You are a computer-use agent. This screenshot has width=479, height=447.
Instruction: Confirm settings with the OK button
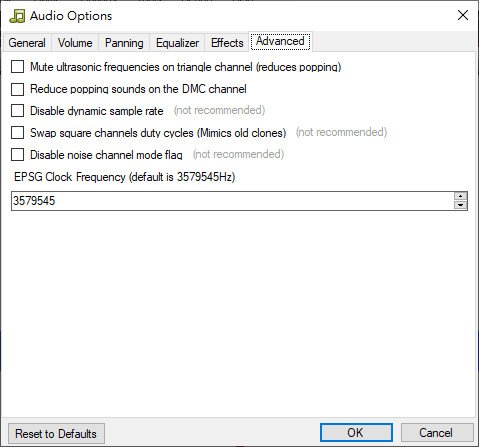point(356,433)
